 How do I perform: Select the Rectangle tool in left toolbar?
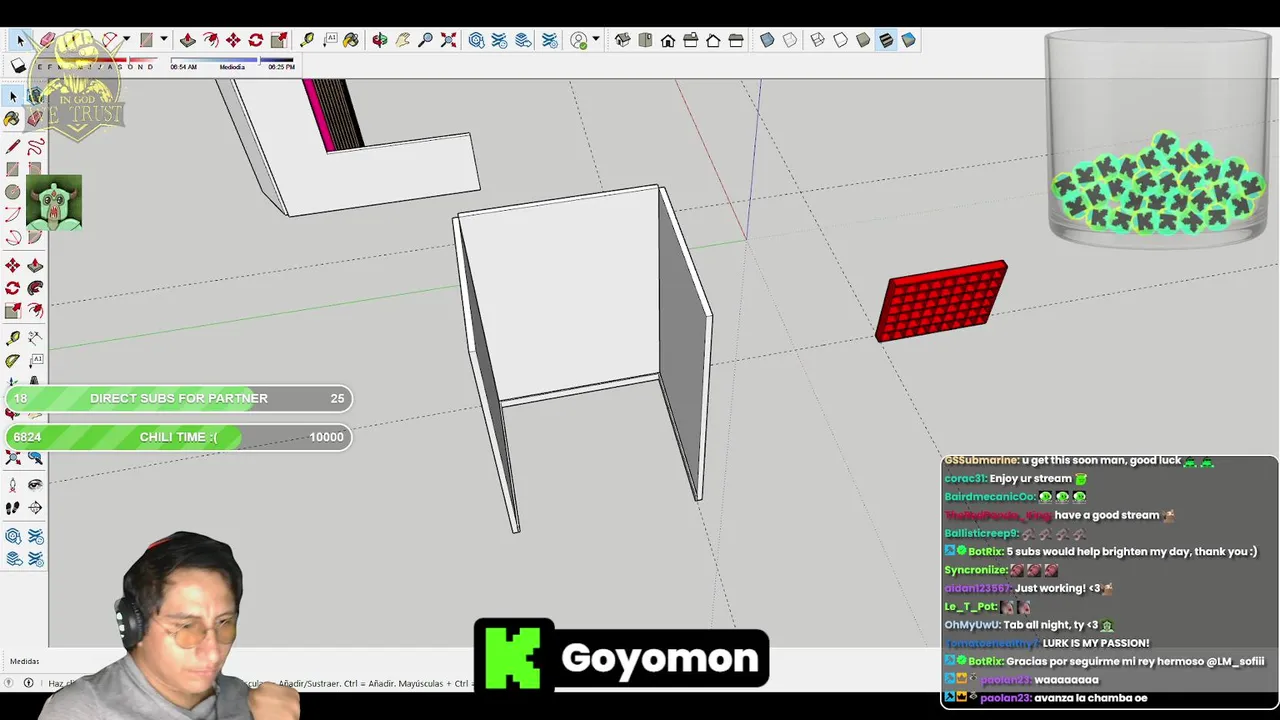tap(12, 169)
